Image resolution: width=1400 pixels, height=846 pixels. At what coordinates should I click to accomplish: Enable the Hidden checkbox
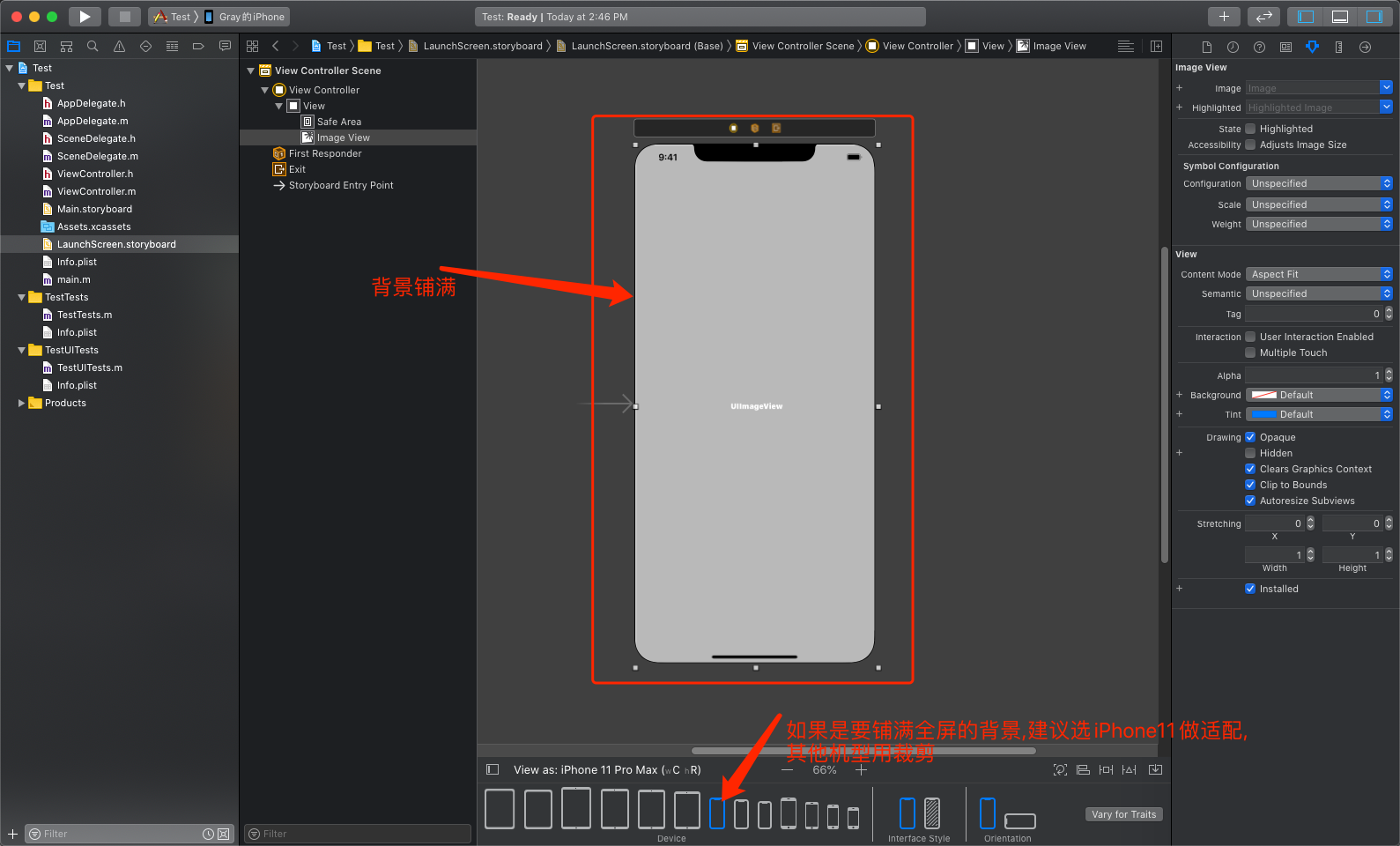pyautogui.click(x=1250, y=453)
